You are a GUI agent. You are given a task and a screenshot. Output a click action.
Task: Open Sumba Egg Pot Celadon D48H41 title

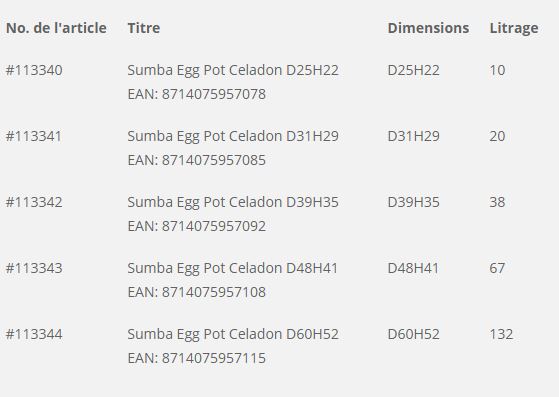[233, 268]
